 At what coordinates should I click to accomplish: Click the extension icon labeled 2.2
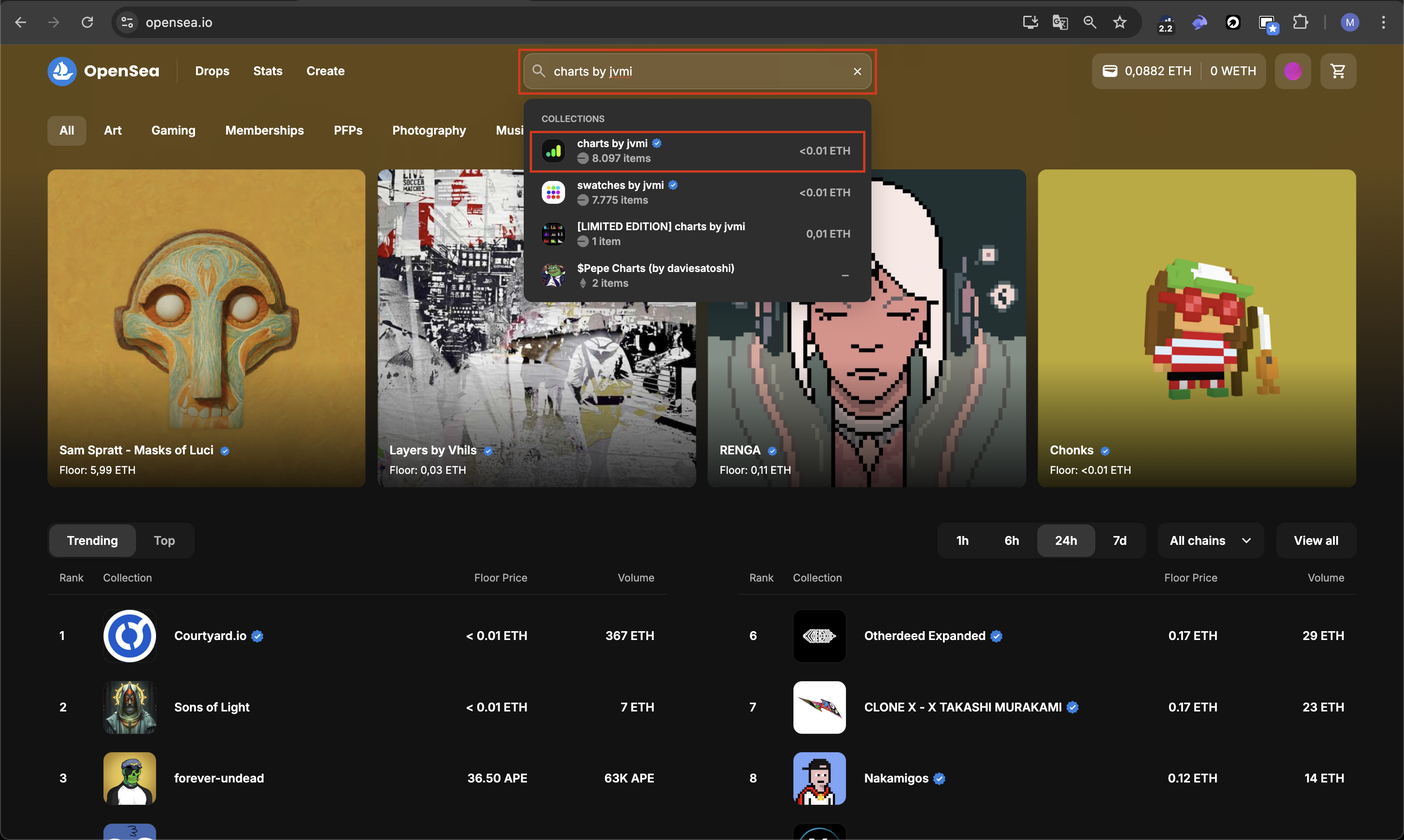pos(1166,24)
